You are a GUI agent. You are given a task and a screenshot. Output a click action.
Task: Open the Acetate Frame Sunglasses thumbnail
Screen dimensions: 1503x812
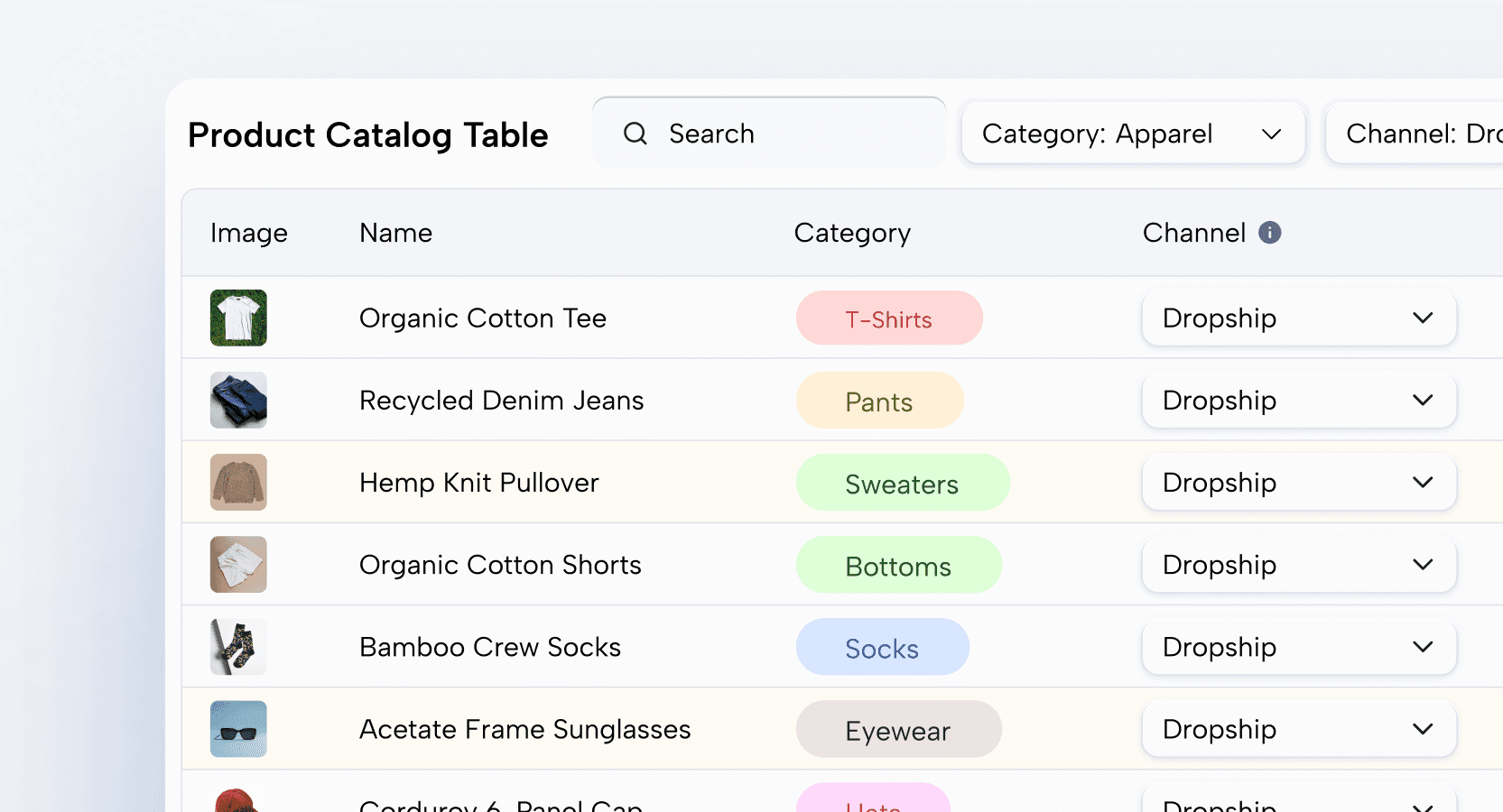(238, 729)
